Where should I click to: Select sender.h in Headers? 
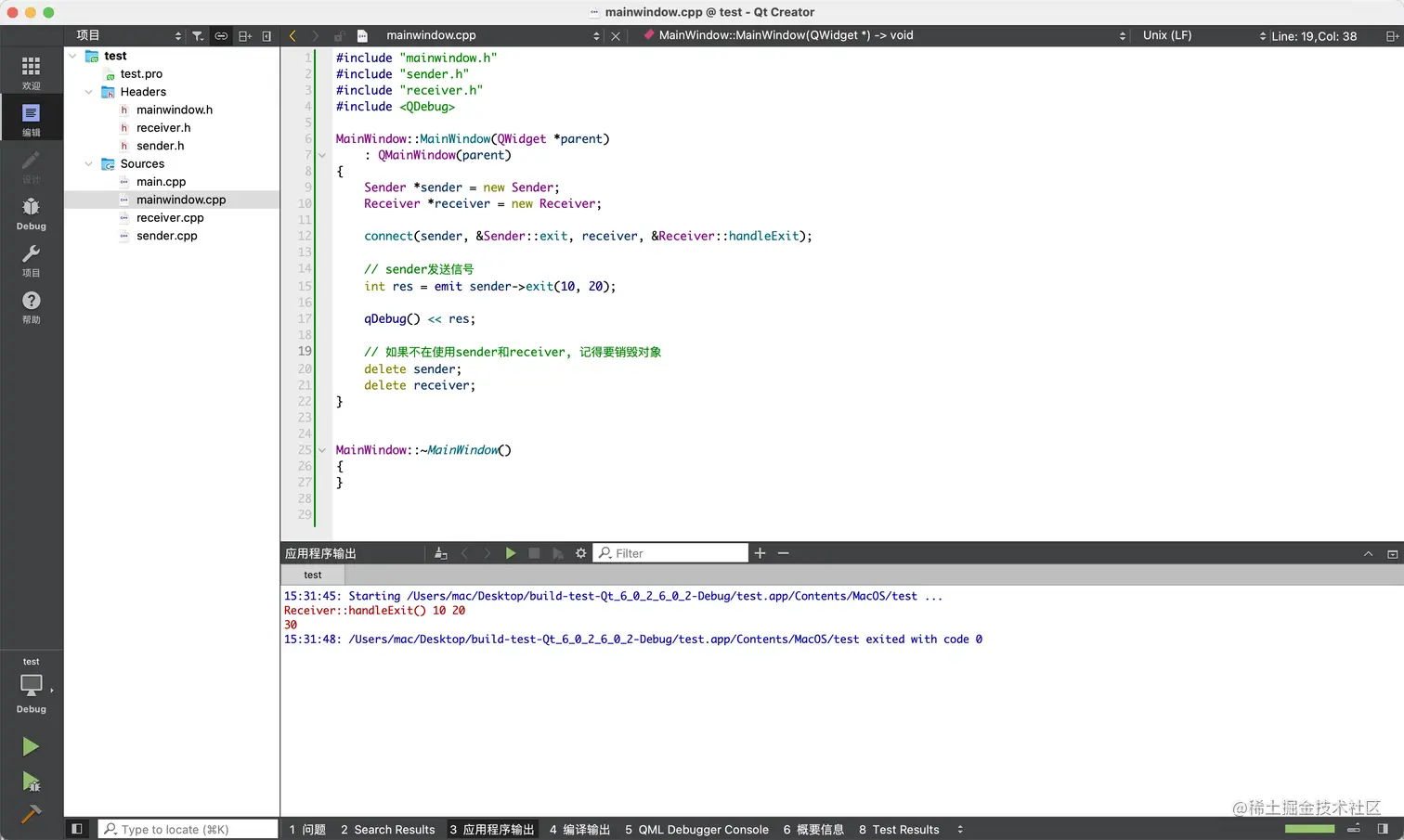coord(160,146)
